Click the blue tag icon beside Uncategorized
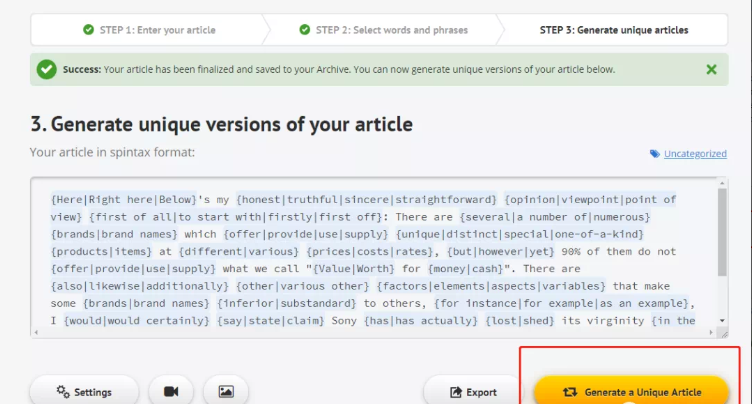 655,154
